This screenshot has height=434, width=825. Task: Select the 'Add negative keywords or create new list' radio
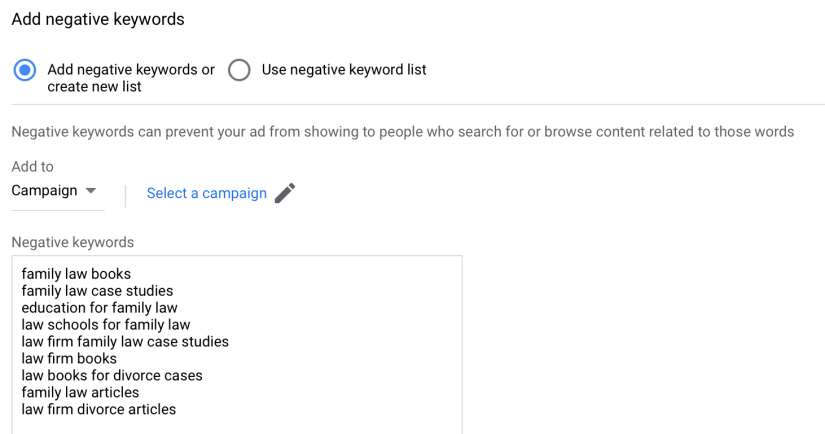tap(25, 70)
